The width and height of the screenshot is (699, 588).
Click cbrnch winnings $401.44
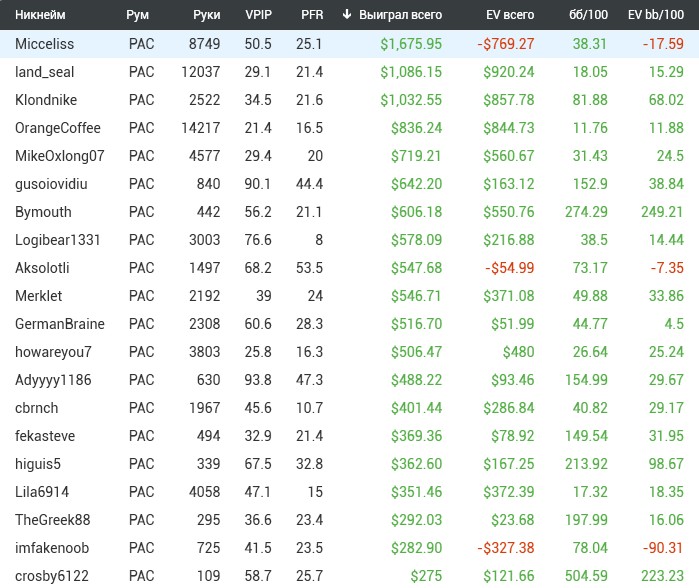click(x=416, y=408)
